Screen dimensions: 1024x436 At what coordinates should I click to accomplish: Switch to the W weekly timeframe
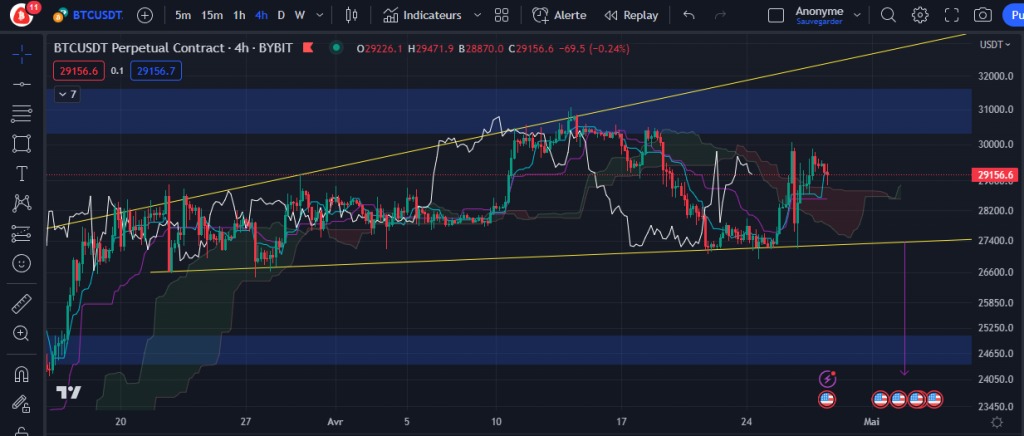[300, 15]
